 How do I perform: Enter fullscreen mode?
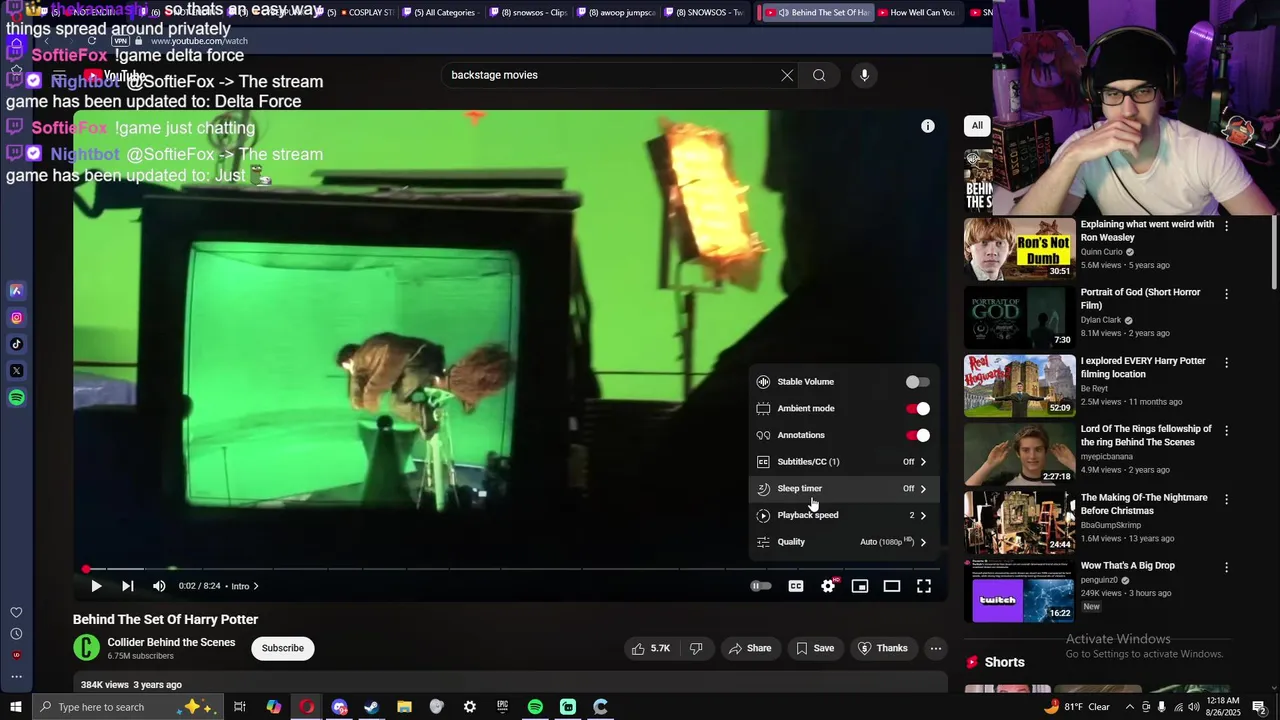tap(924, 586)
